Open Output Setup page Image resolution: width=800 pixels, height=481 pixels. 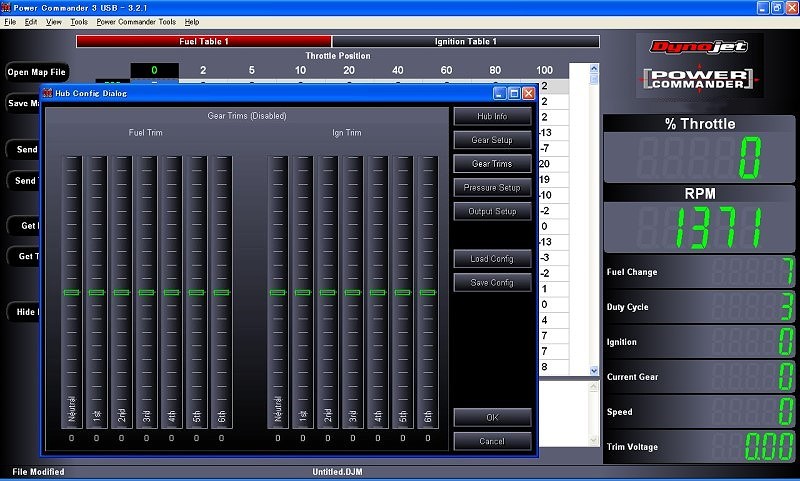click(492, 211)
